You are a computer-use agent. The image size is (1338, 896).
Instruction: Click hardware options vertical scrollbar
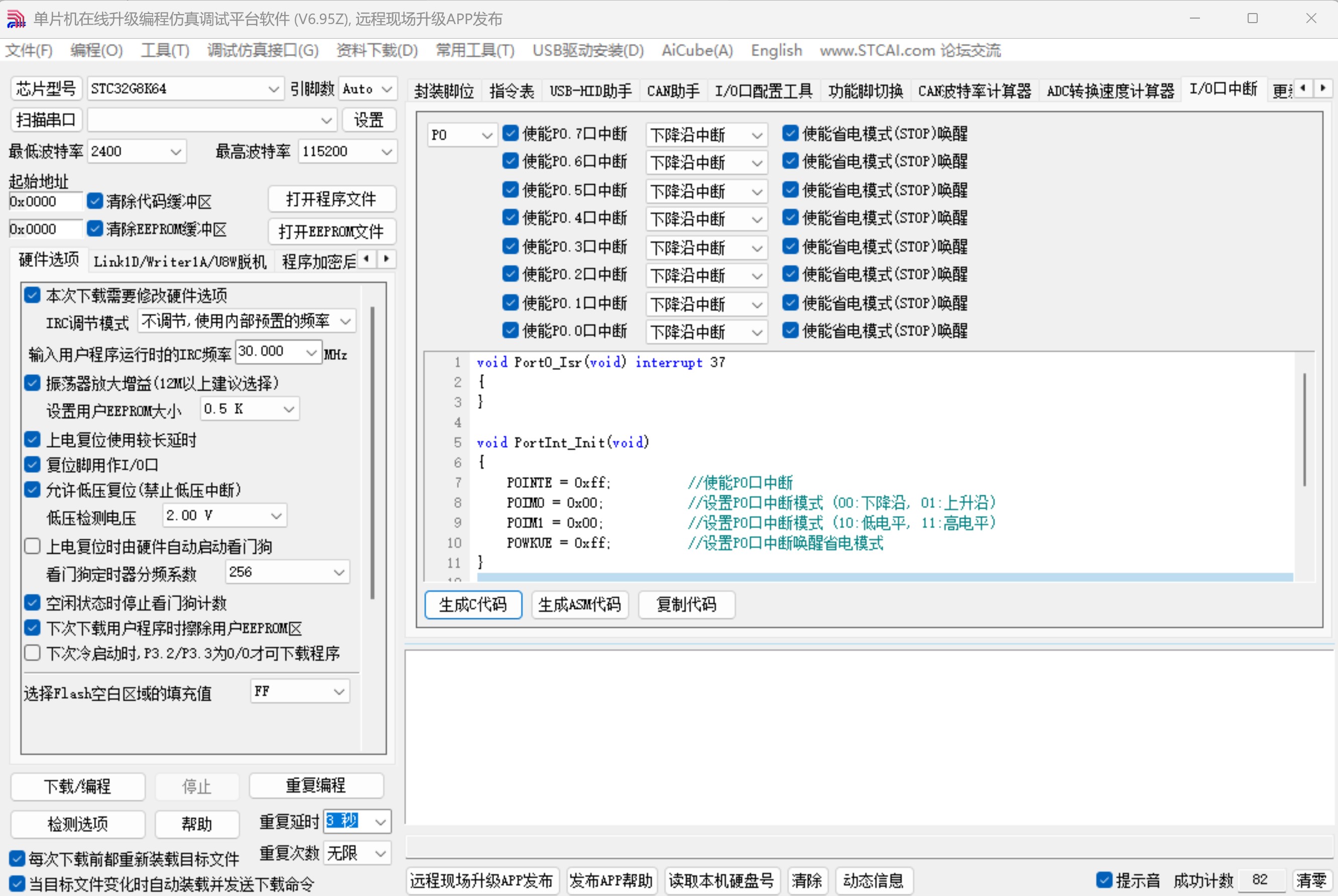(x=373, y=453)
